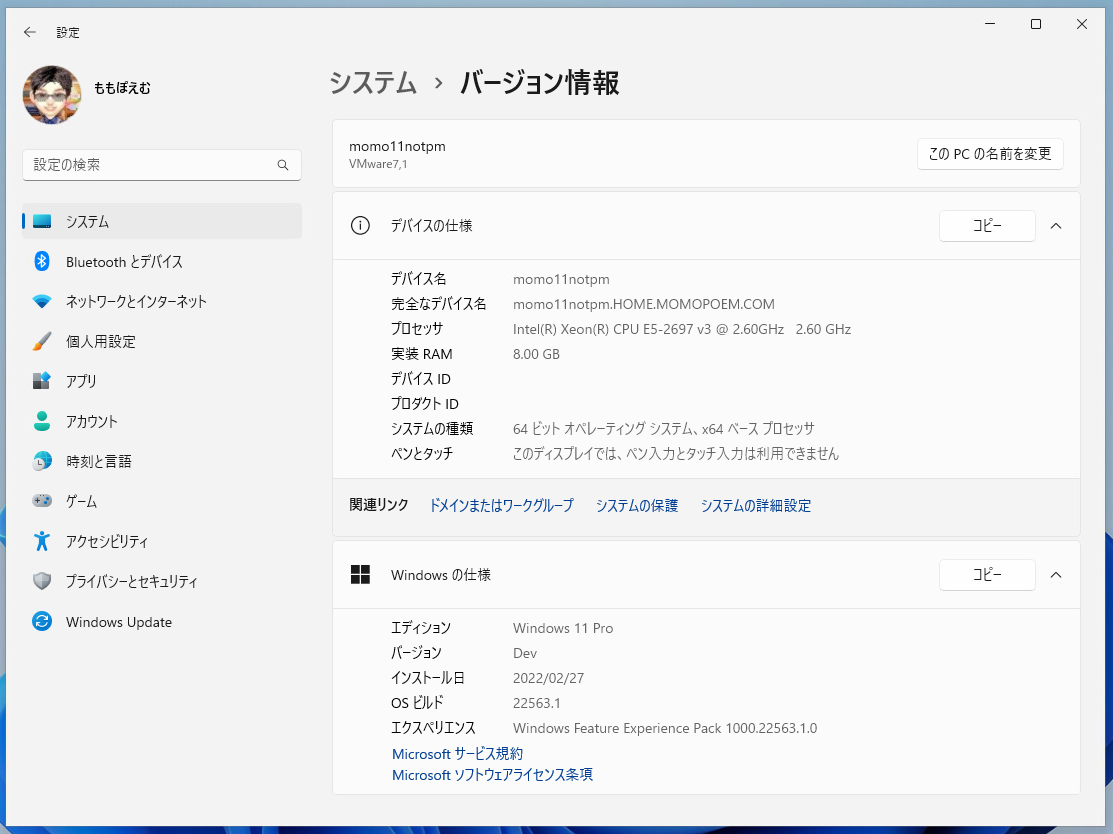Open Microsoft サービス規約 link
The image size is (1113, 834).
tap(457, 754)
